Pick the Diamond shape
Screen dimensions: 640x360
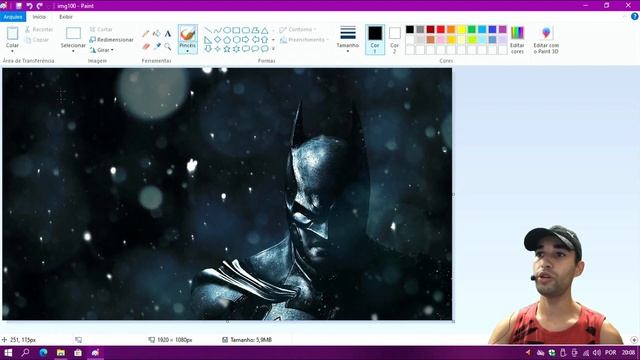point(218,40)
